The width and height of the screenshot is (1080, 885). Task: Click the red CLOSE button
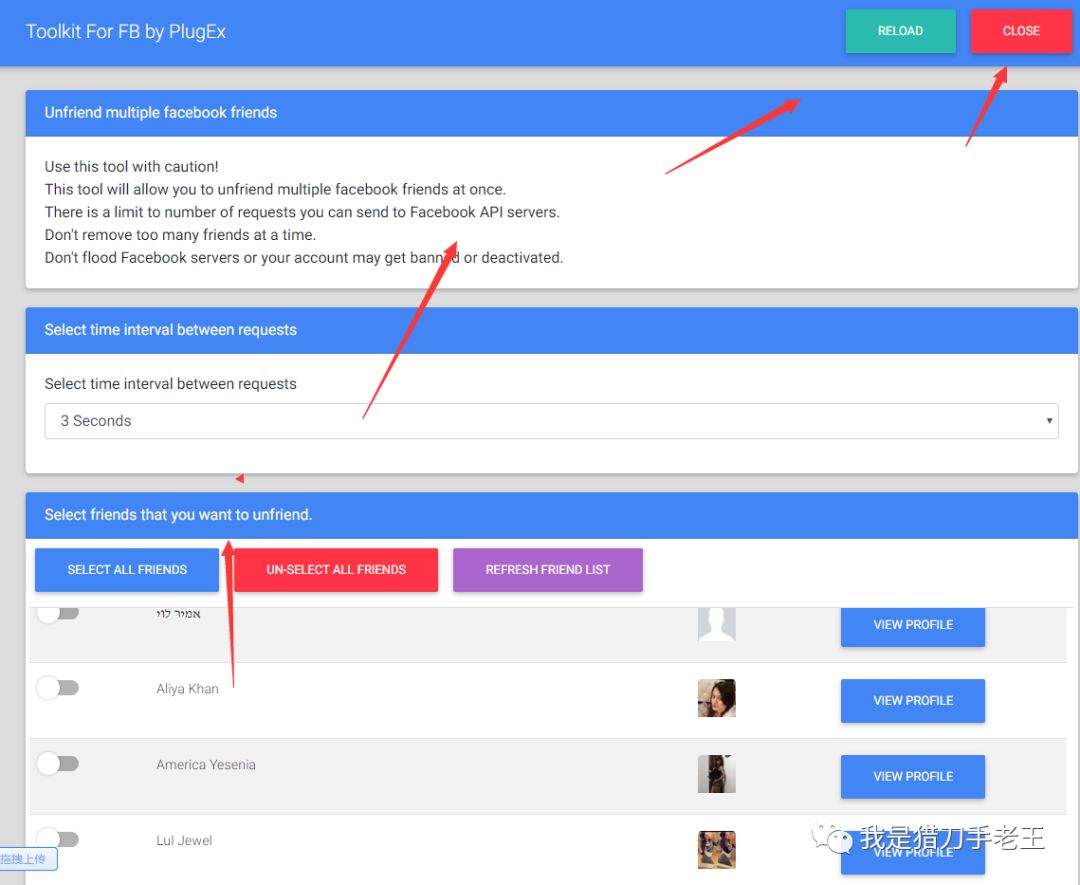[1021, 31]
